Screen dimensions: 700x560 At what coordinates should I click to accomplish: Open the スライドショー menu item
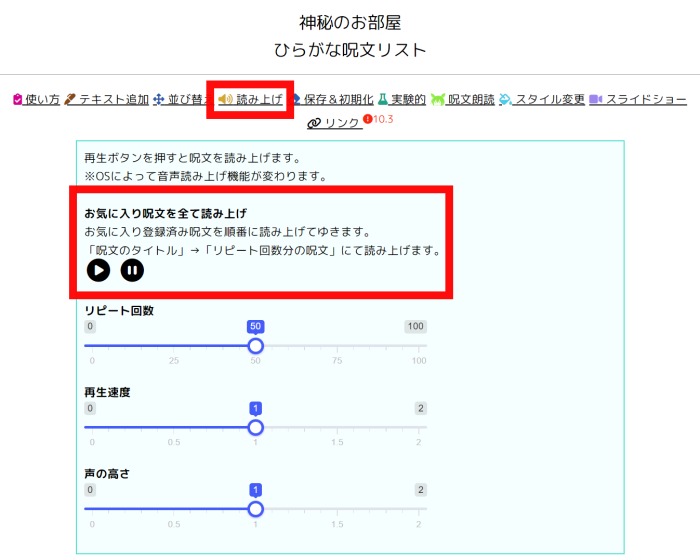point(646,100)
